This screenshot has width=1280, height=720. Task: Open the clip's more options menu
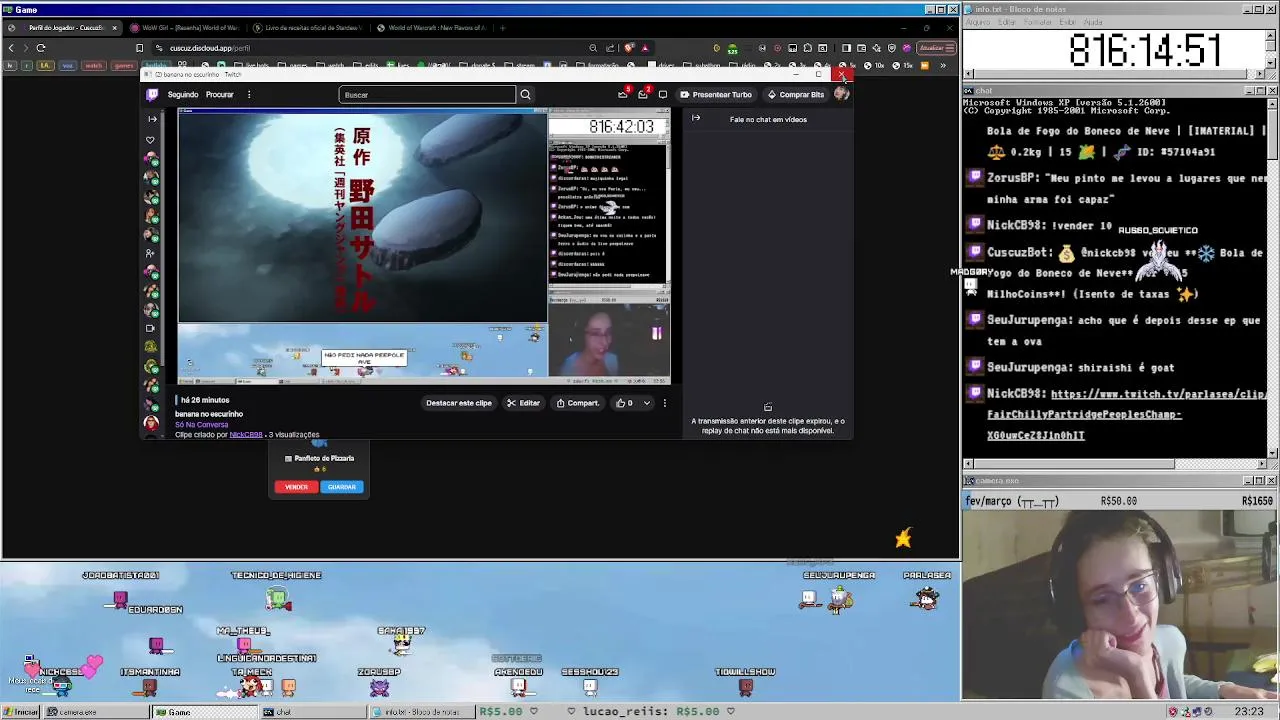tap(664, 403)
